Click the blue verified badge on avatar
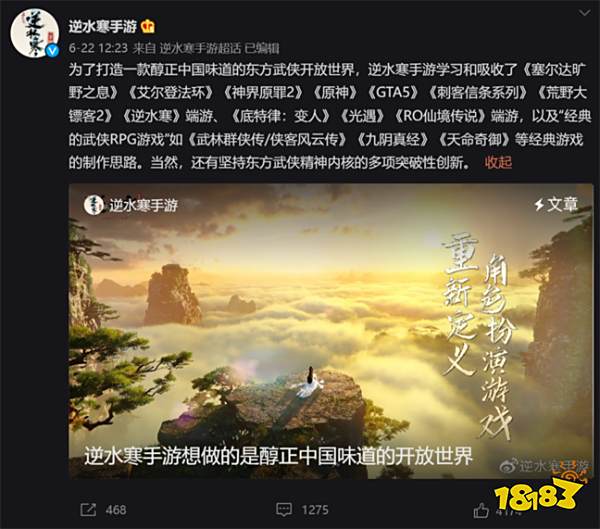600x529 pixels. coord(52,51)
